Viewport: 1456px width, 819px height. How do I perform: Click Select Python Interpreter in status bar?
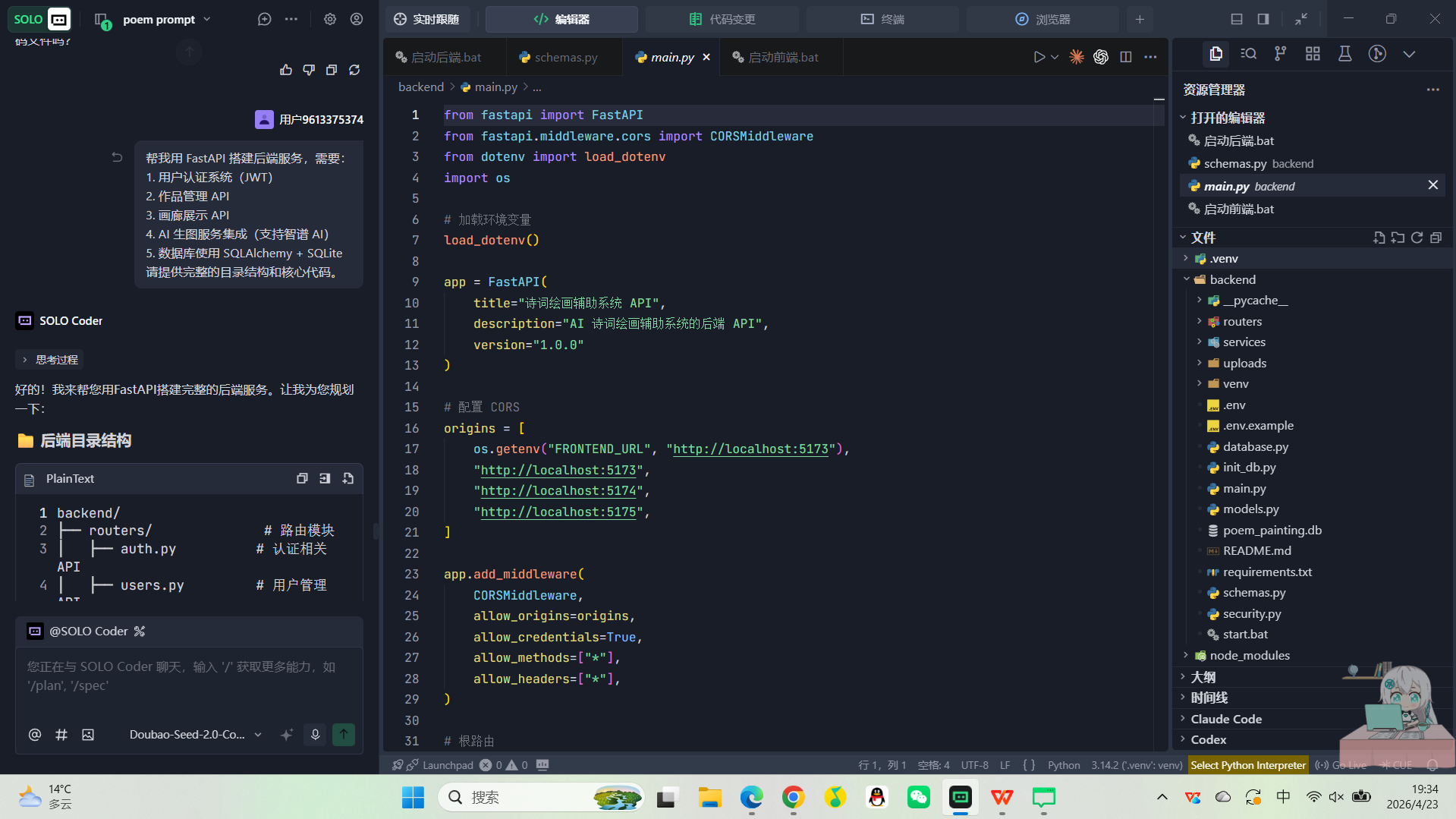[x=1248, y=765]
